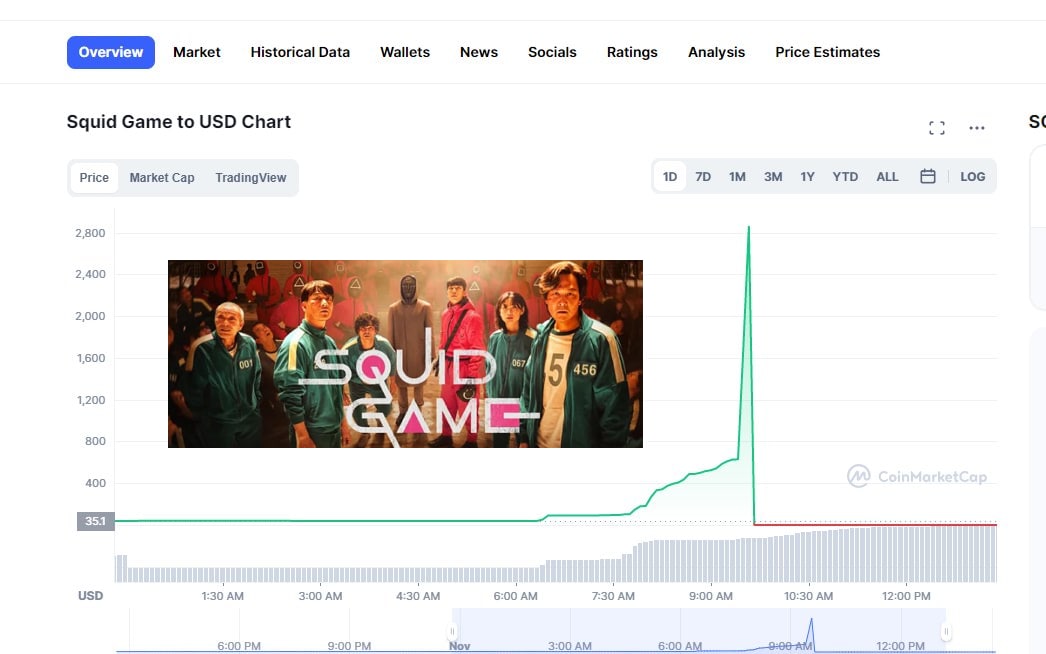Select the 1Y time range
The width and height of the screenshot is (1046, 654).
[x=807, y=177]
